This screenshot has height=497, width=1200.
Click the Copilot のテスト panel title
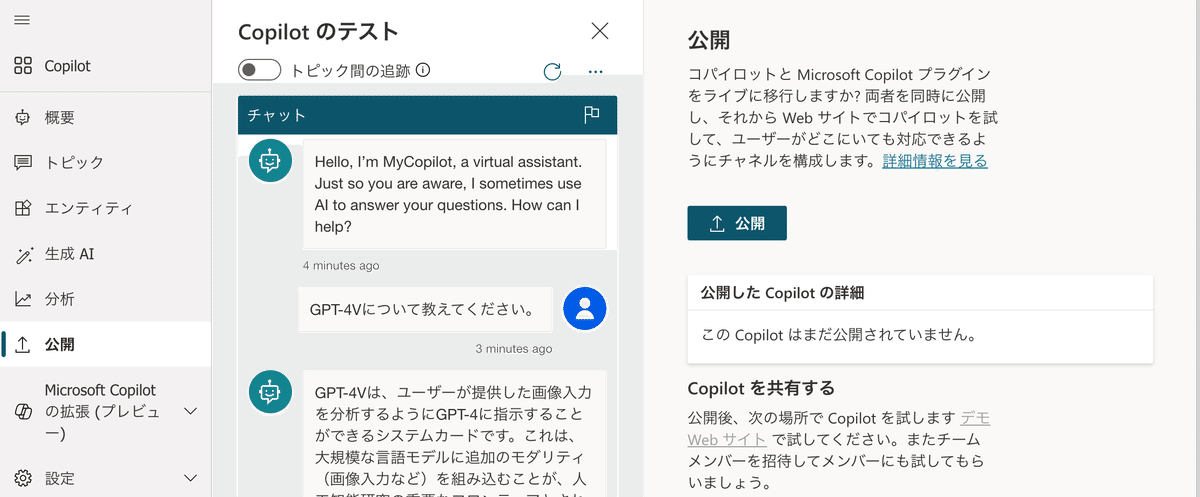[318, 32]
